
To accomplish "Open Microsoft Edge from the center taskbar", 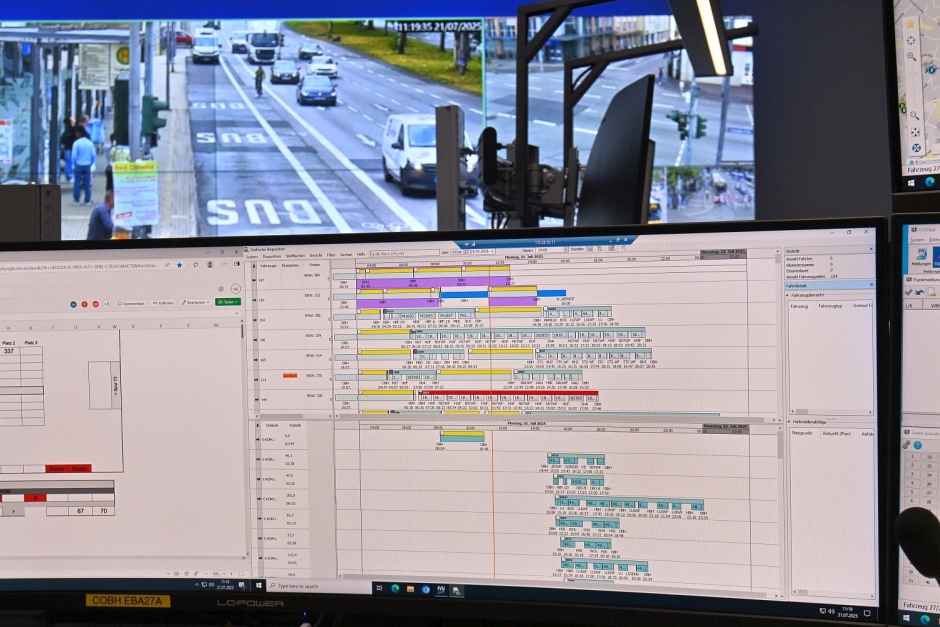I will (x=395, y=589).
